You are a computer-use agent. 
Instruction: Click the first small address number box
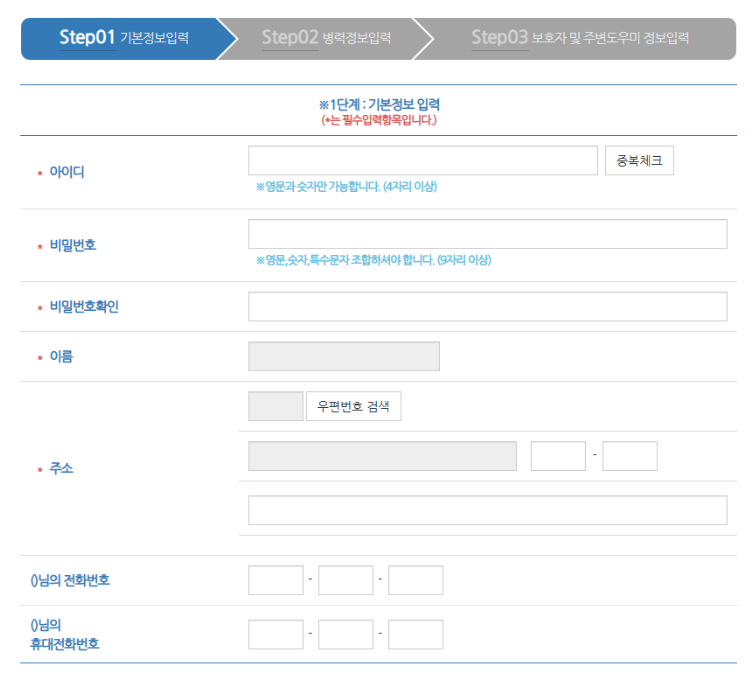tap(558, 456)
